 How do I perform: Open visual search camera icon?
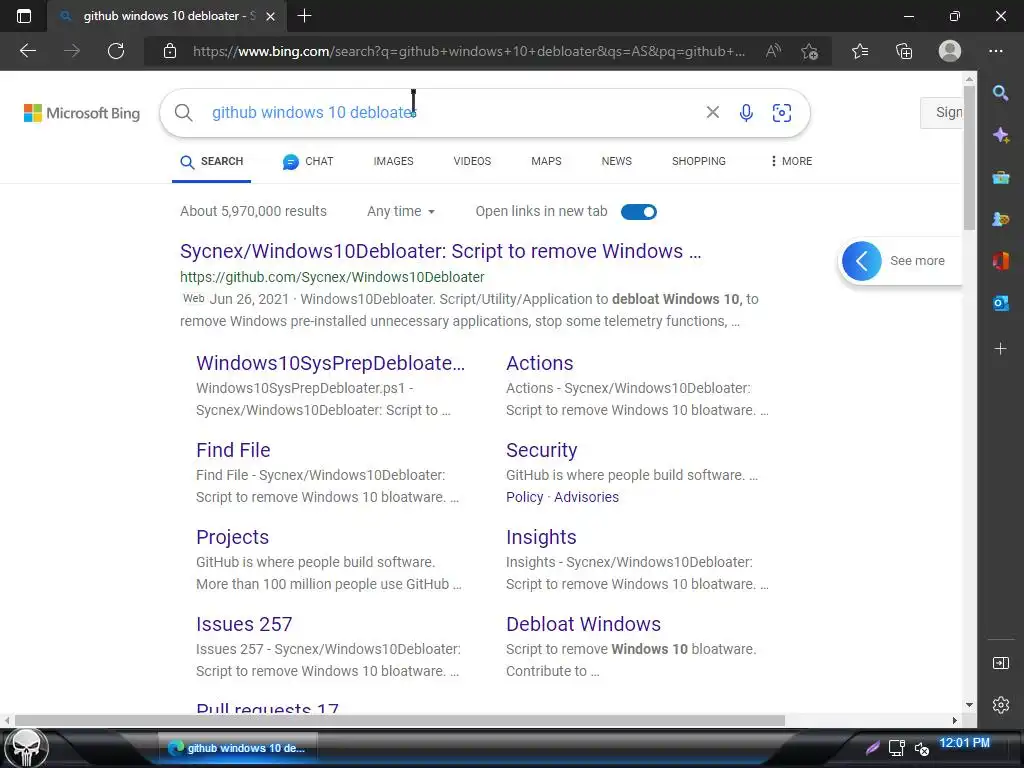782,112
